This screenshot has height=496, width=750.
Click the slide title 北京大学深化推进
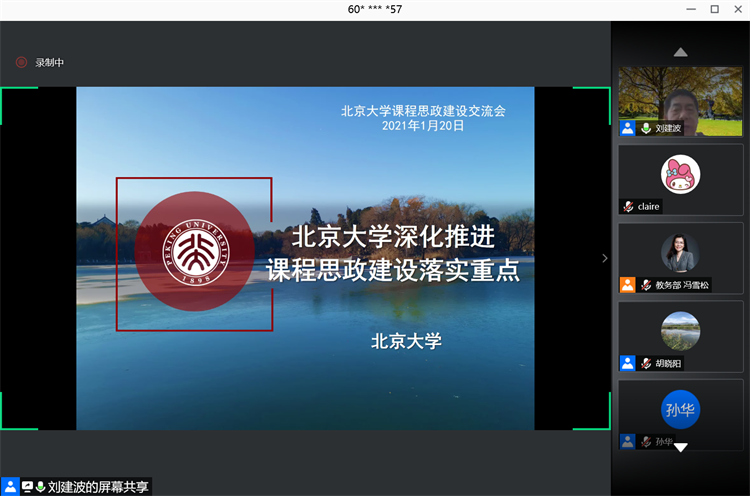[x=393, y=236]
